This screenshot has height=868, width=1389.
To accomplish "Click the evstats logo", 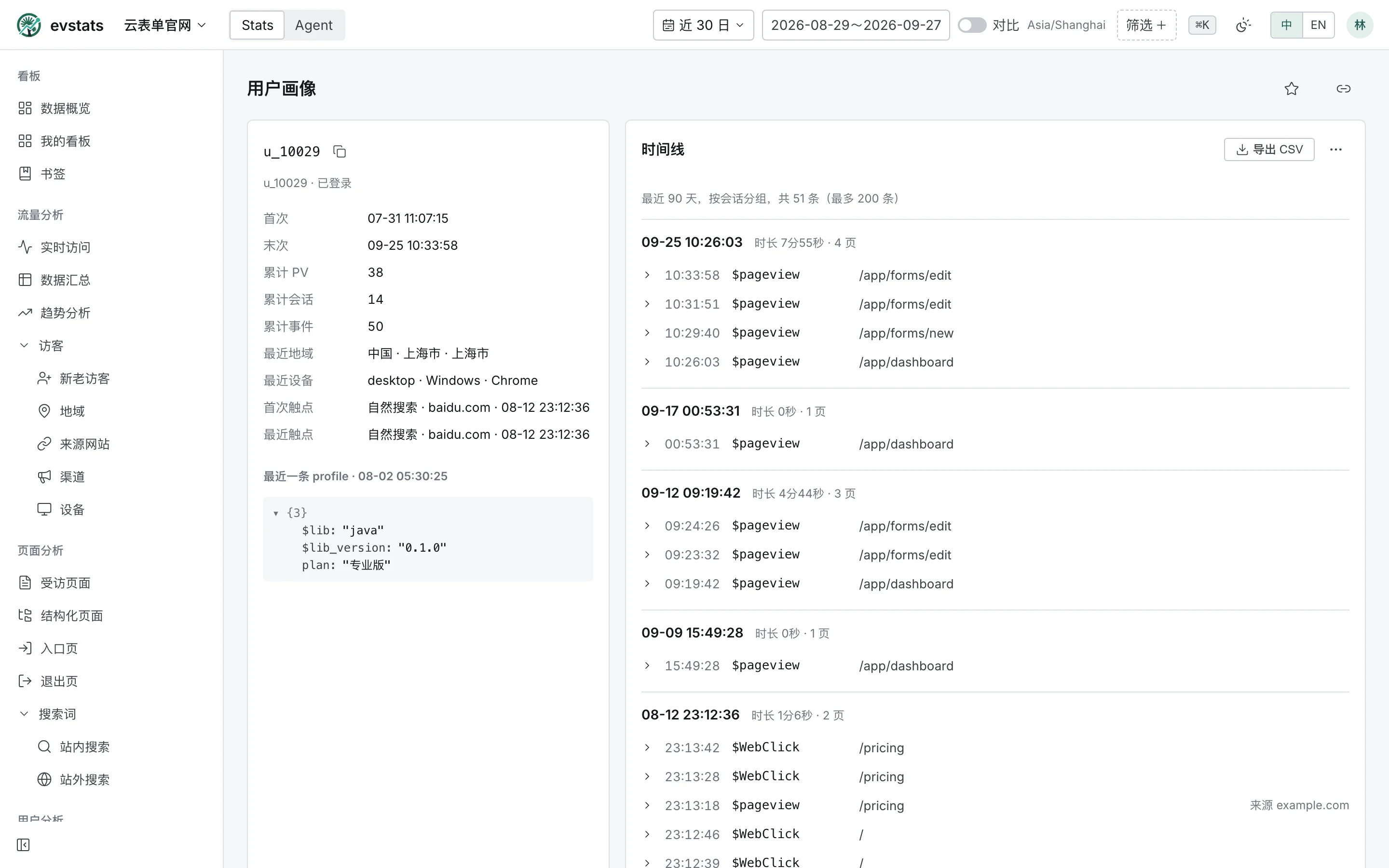I will [60, 25].
